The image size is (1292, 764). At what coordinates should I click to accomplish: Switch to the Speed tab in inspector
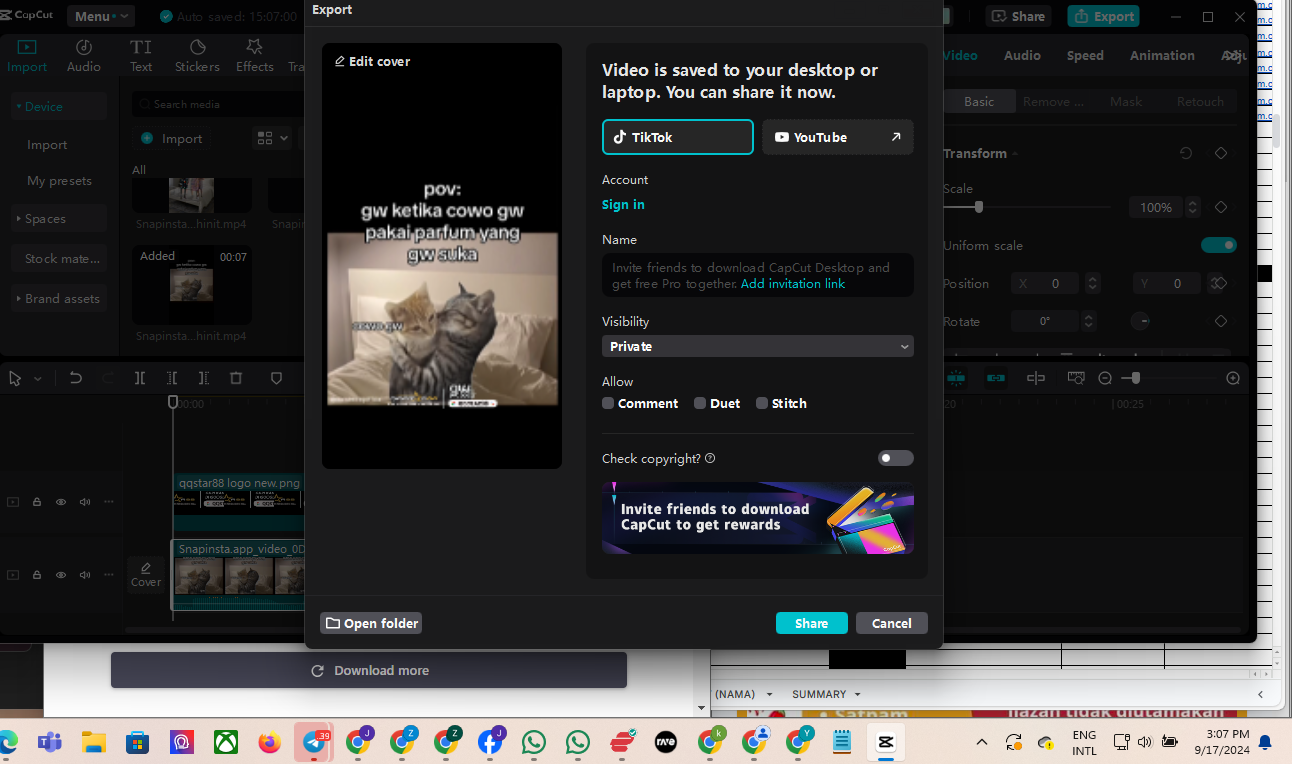coord(1085,56)
